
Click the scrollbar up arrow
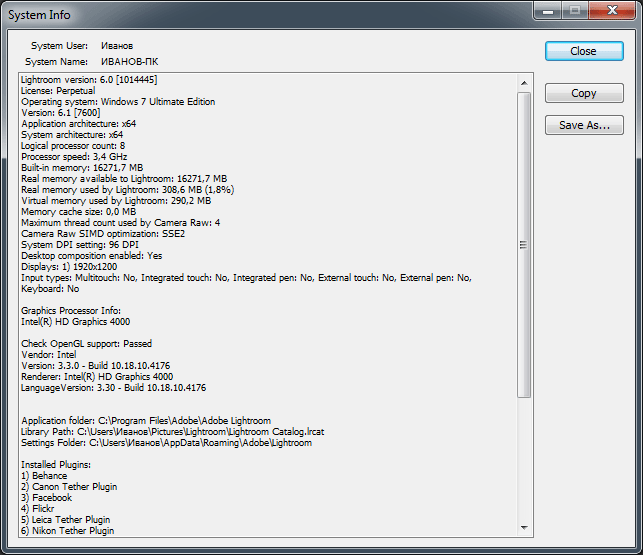click(524, 83)
